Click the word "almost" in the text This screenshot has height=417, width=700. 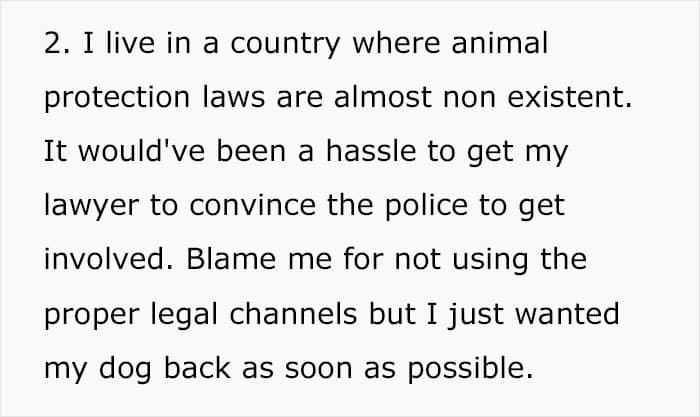pyautogui.click(x=383, y=97)
